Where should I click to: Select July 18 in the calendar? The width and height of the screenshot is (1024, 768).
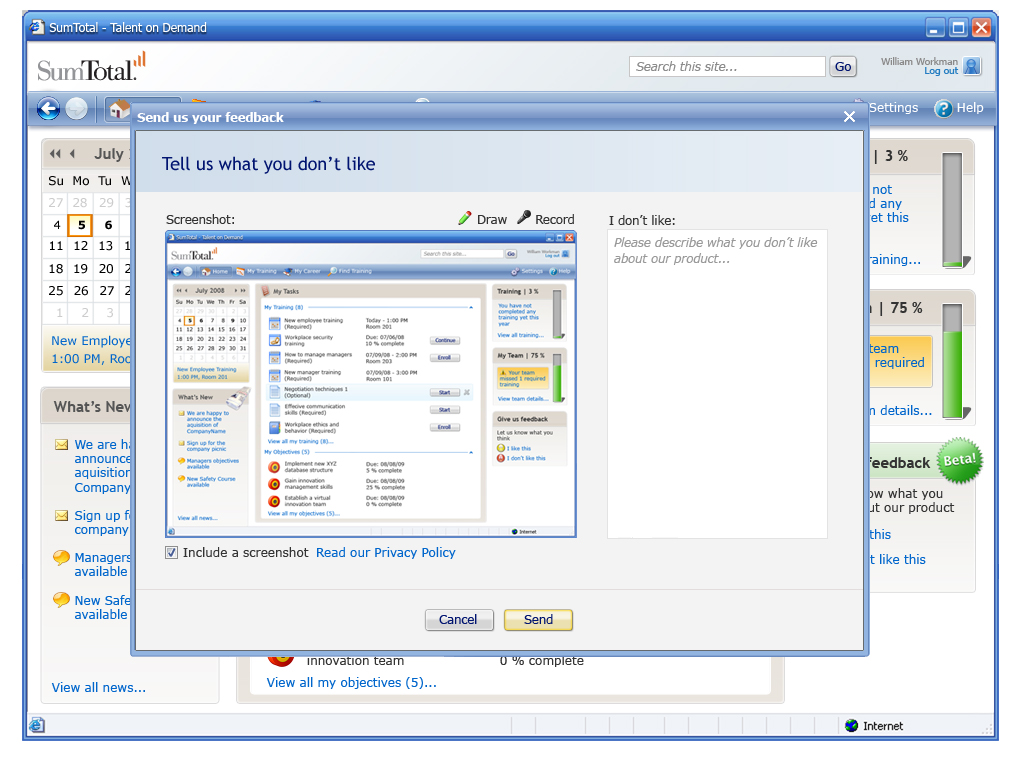point(56,268)
